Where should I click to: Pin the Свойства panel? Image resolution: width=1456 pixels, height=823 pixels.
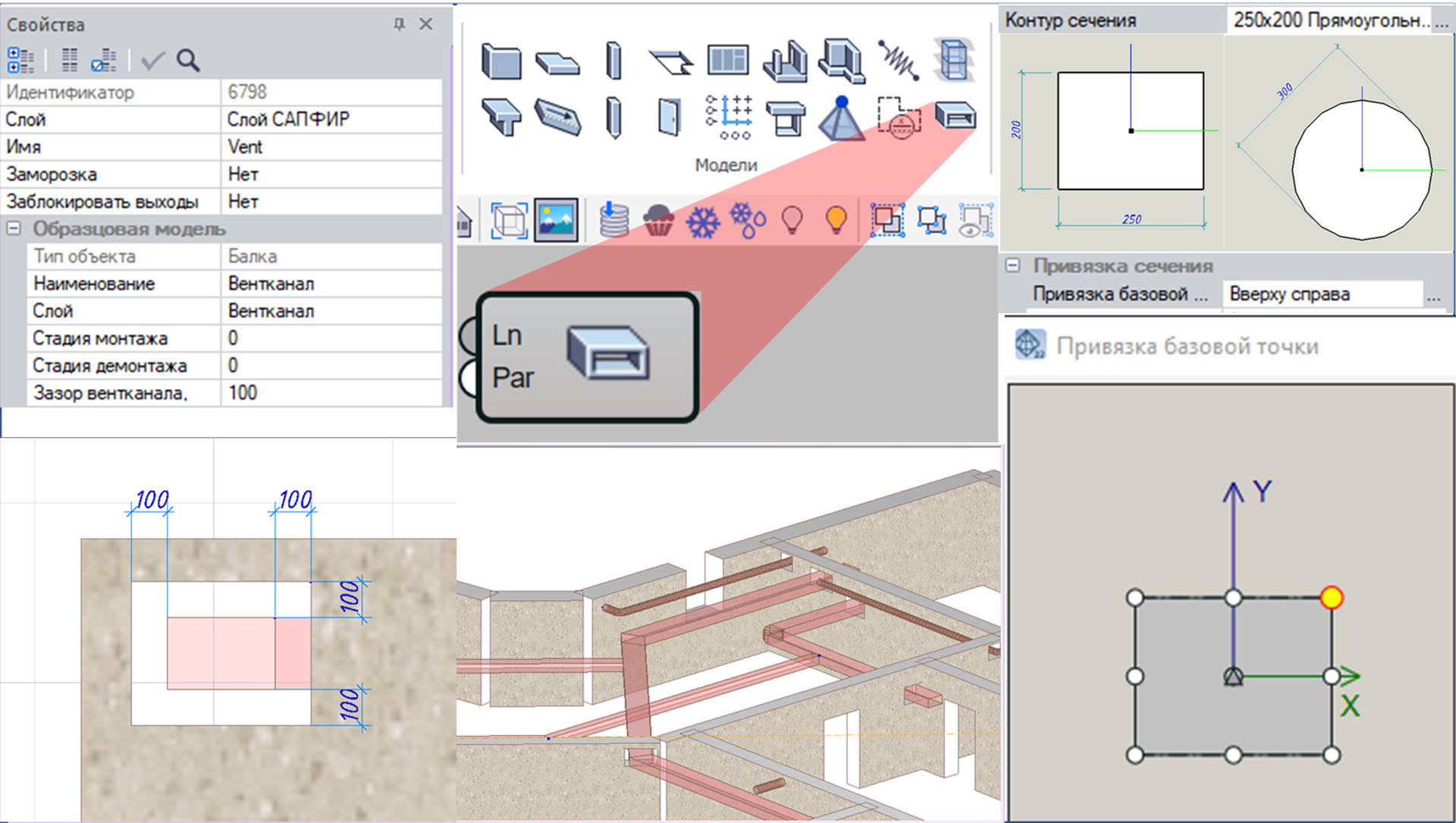tap(399, 24)
